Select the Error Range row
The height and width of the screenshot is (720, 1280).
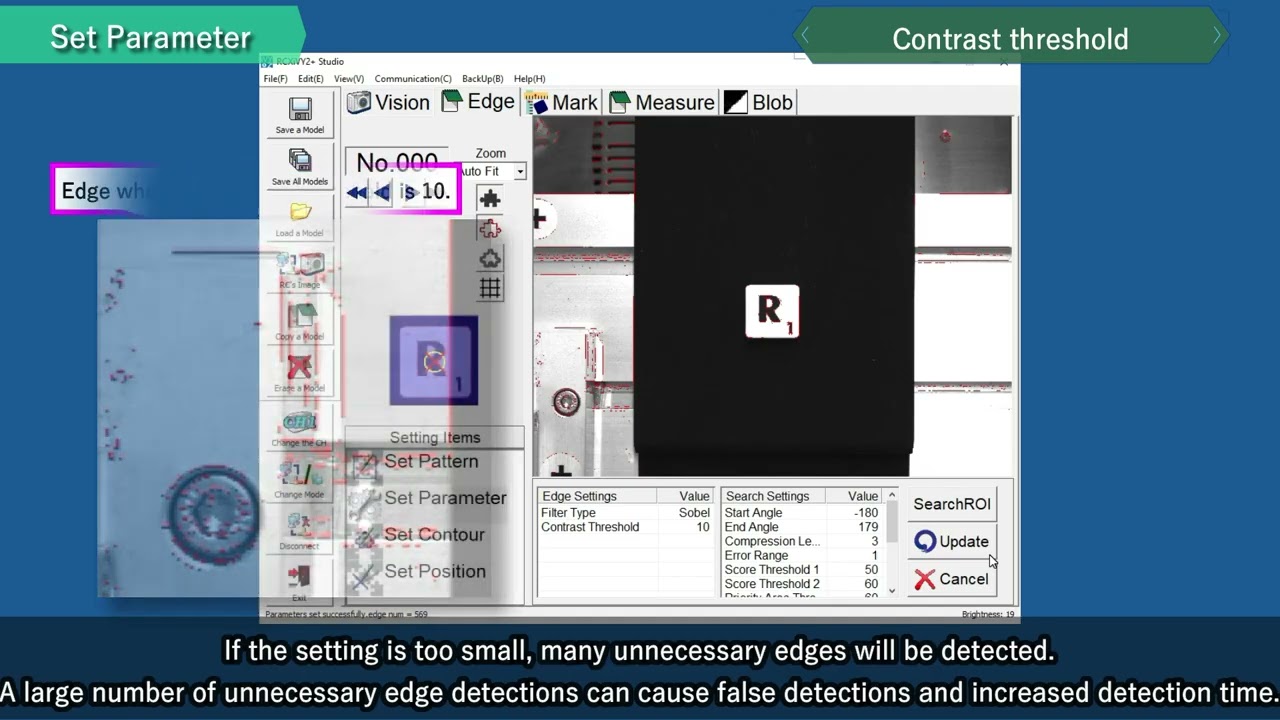click(802, 555)
